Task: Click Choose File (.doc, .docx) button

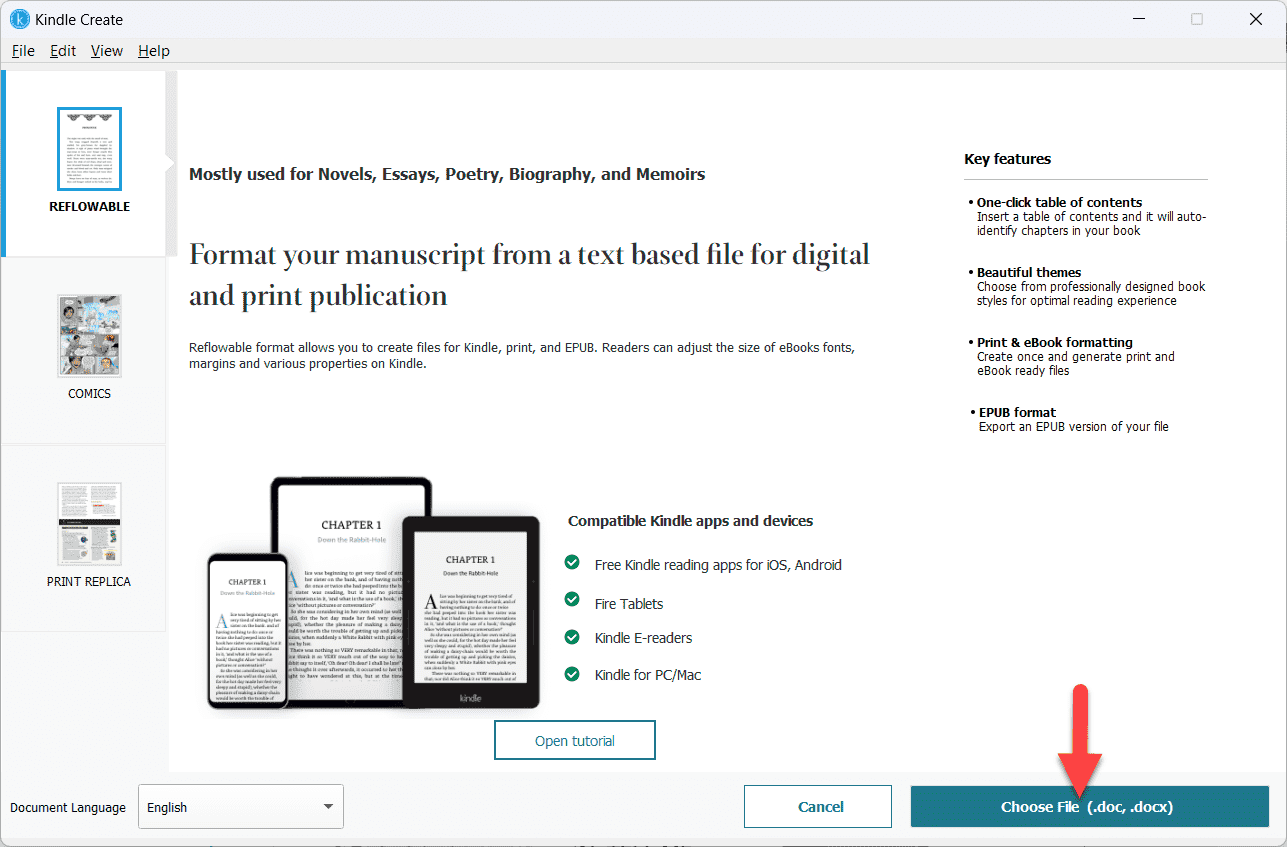Action: click(x=1089, y=807)
